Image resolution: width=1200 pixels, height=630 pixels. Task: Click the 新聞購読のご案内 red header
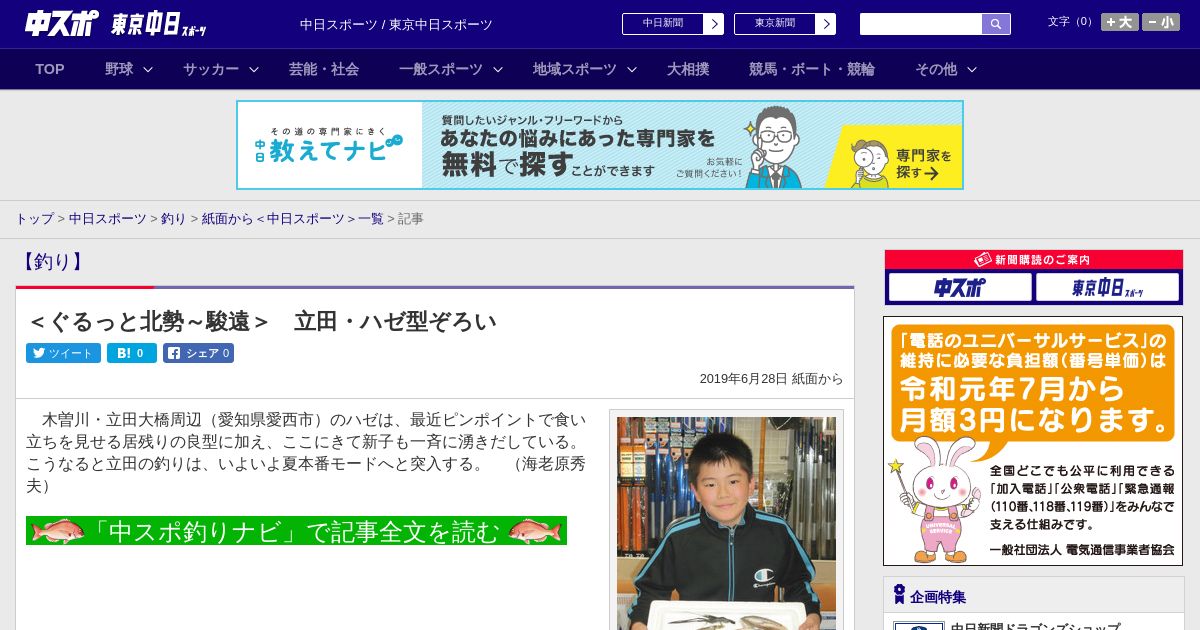point(1034,259)
